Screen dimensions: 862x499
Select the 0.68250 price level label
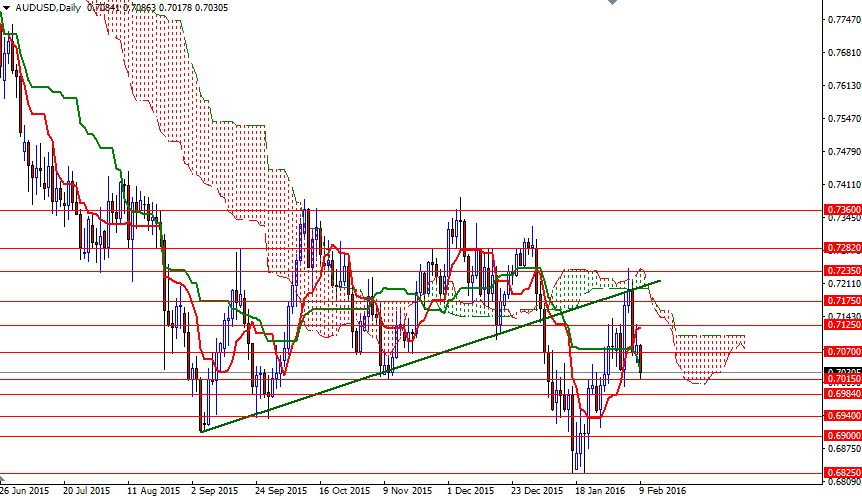[843, 473]
